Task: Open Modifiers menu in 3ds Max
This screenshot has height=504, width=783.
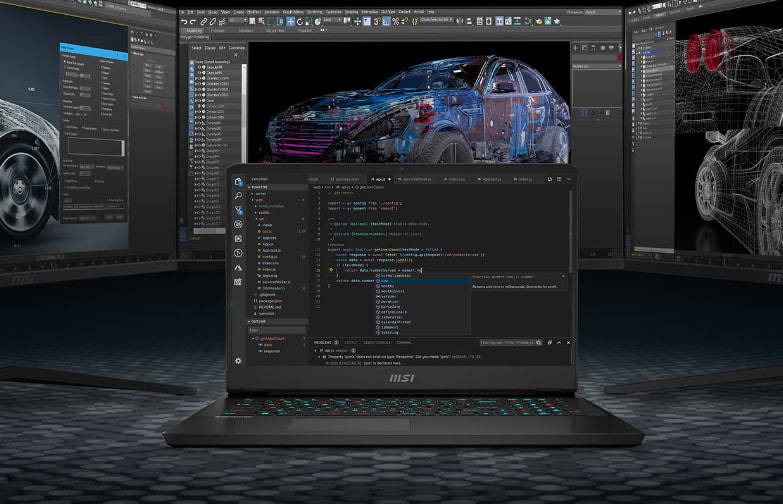Action: (x=255, y=11)
